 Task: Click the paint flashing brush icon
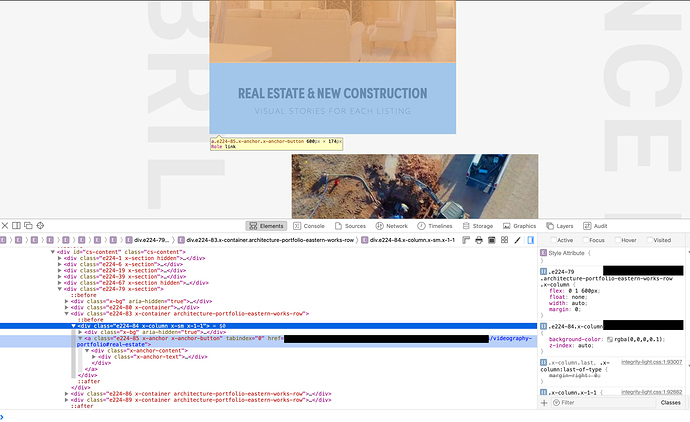point(518,240)
